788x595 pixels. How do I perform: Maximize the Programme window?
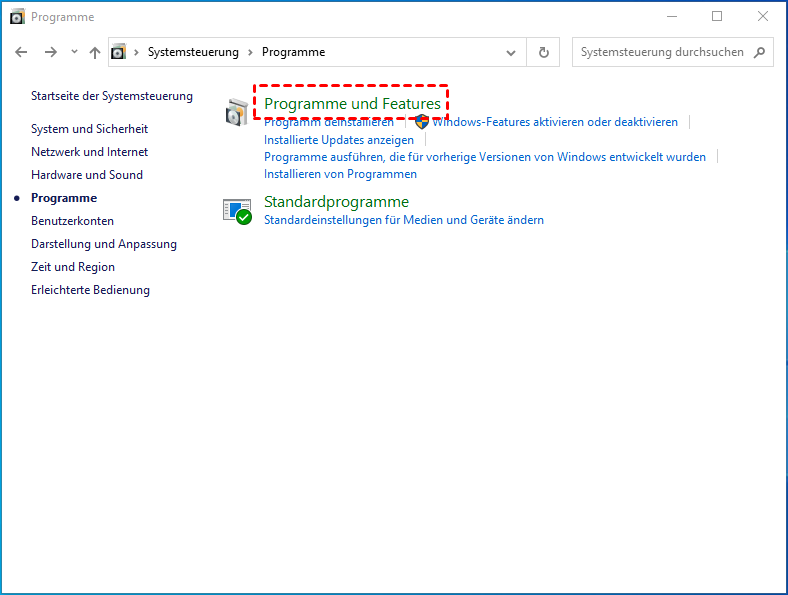tap(717, 17)
